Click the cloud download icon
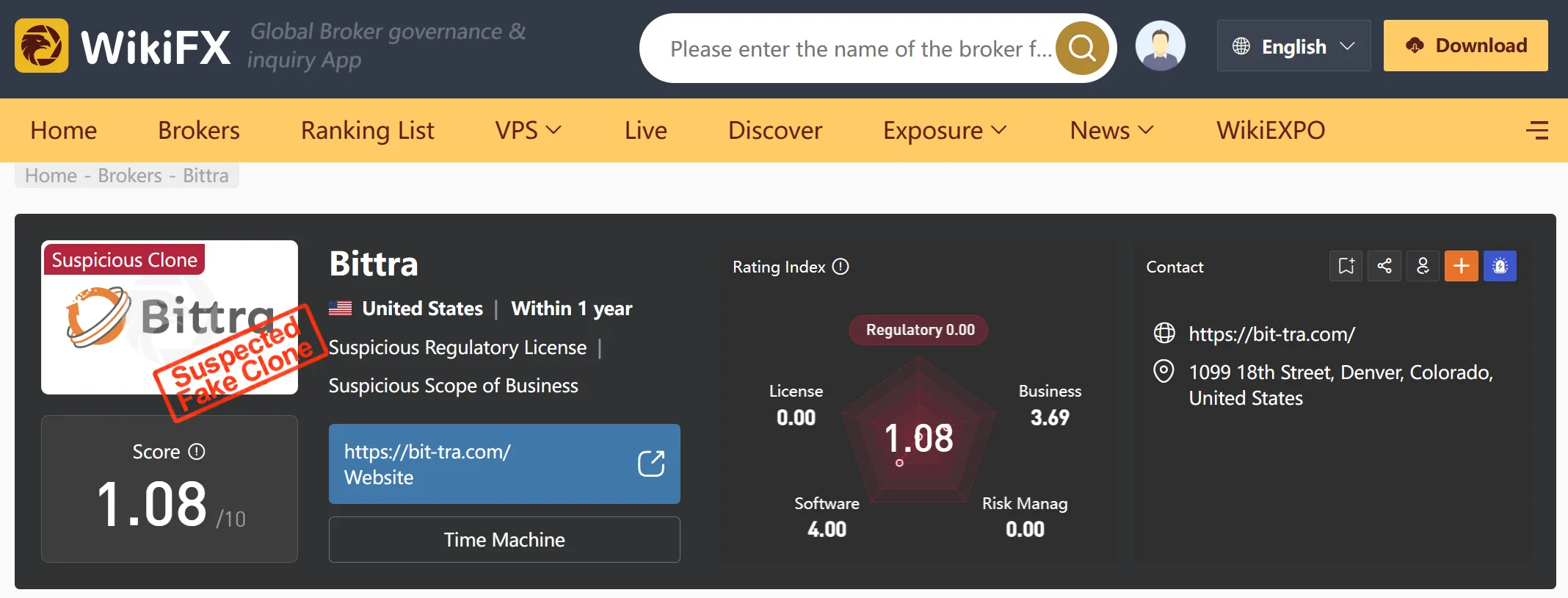 tap(1415, 46)
